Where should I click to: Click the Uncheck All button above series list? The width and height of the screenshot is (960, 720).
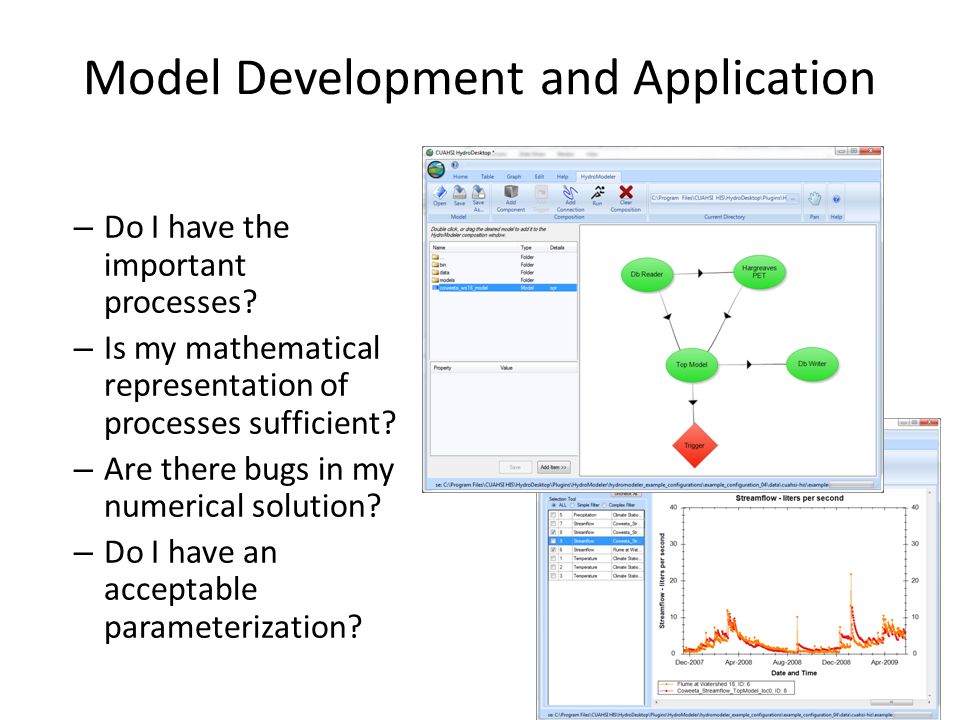coord(626,495)
